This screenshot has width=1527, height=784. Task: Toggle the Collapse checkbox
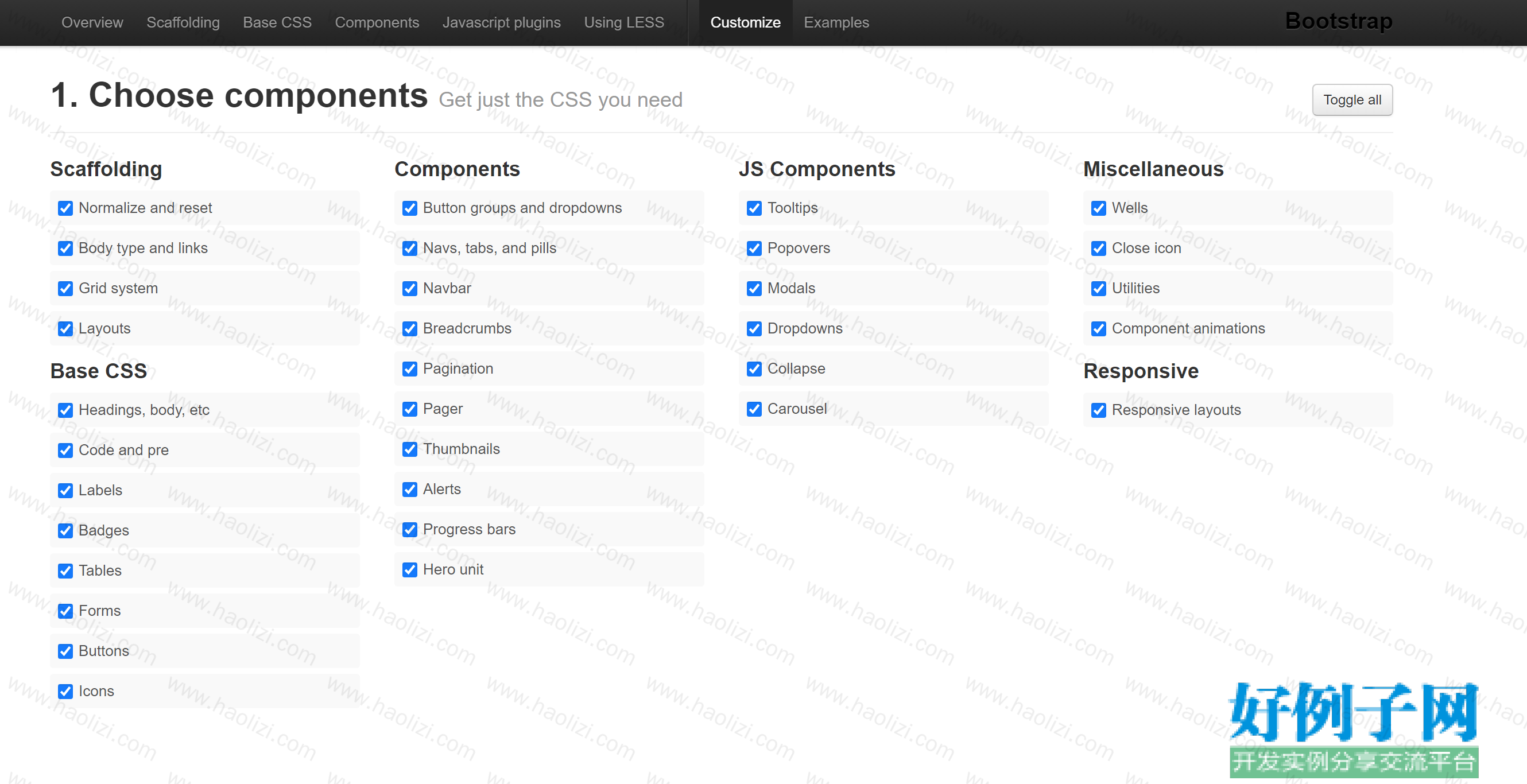pos(754,370)
